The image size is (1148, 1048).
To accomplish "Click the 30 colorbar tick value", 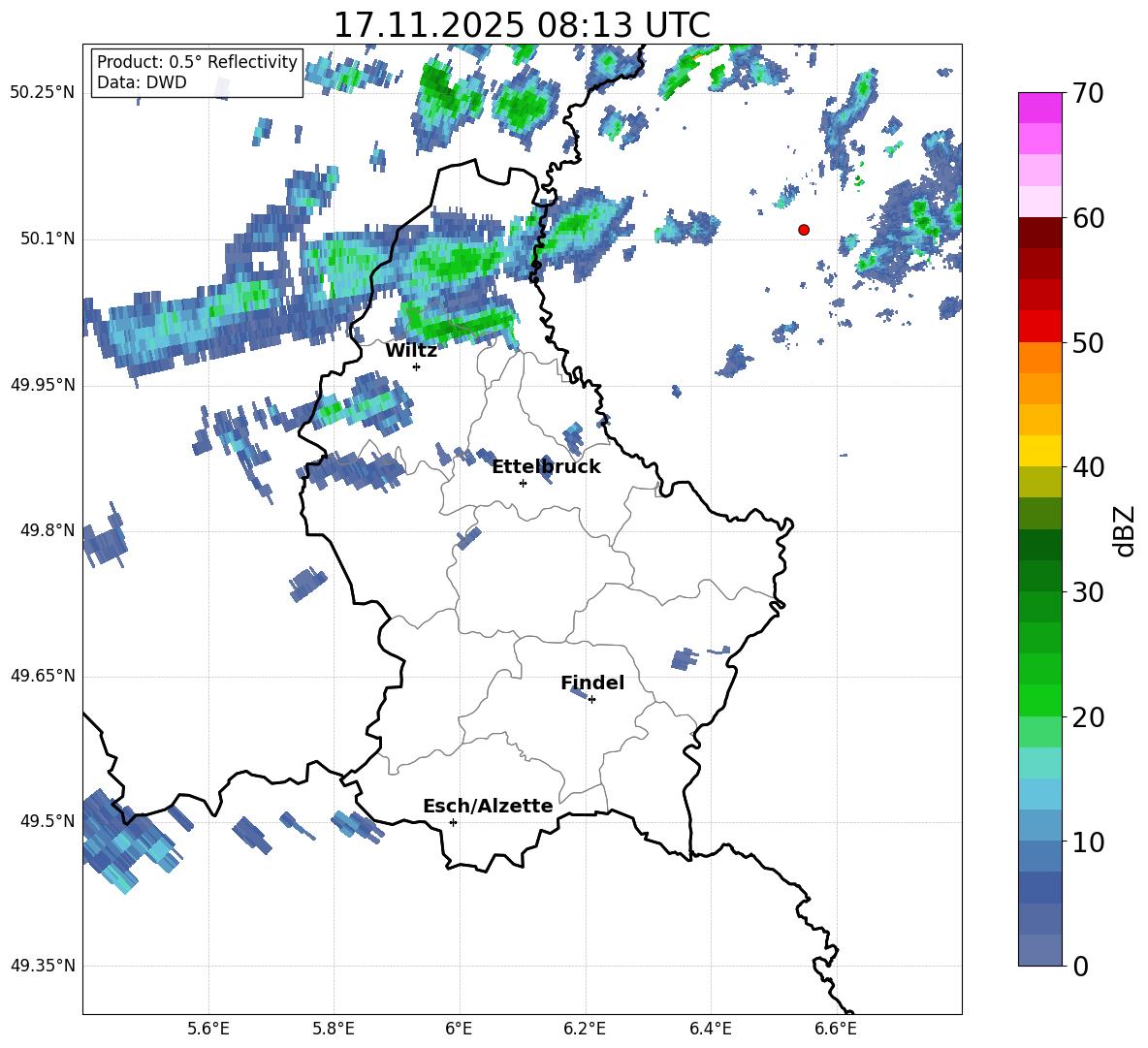I will pyautogui.click(x=1088, y=592).
